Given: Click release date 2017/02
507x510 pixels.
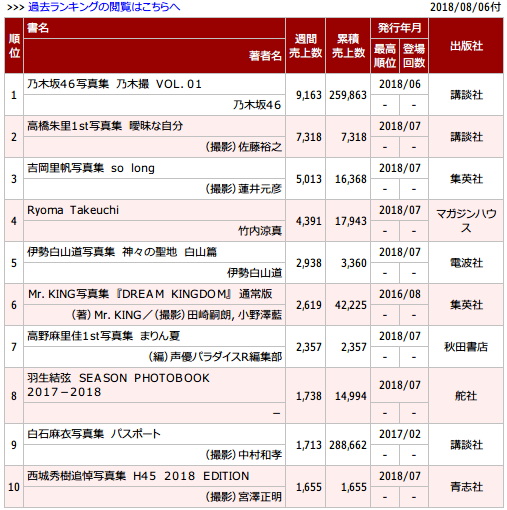Looking at the screenshot, I should point(399,434).
